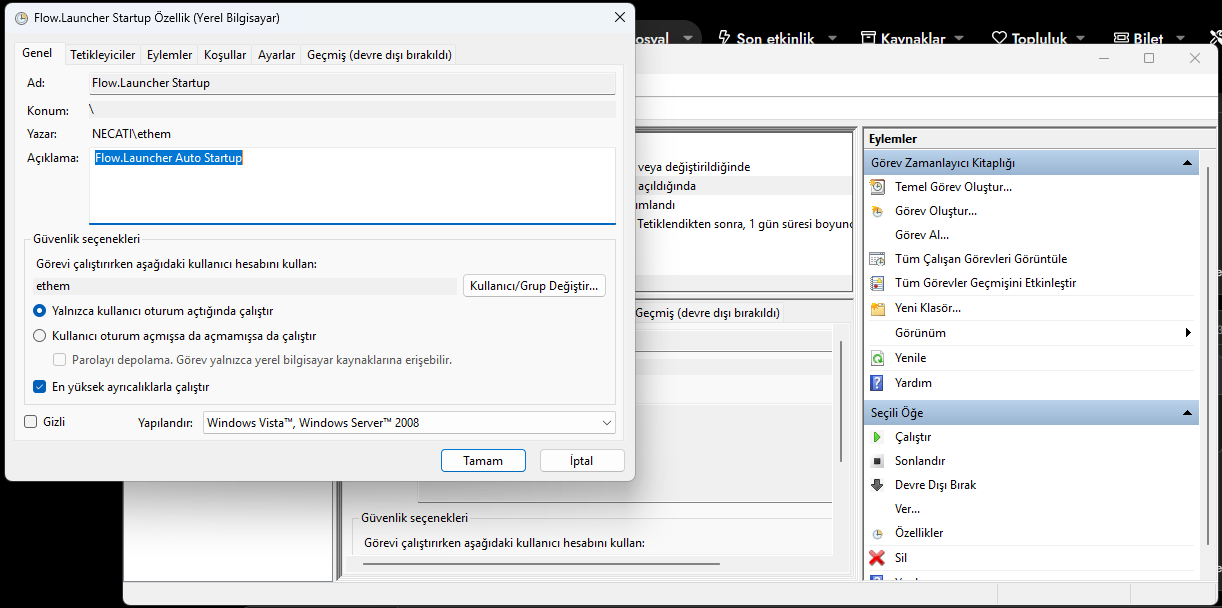1222x608 pixels.
Task: Click the green Yenile refresh icon
Action: pos(877,358)
